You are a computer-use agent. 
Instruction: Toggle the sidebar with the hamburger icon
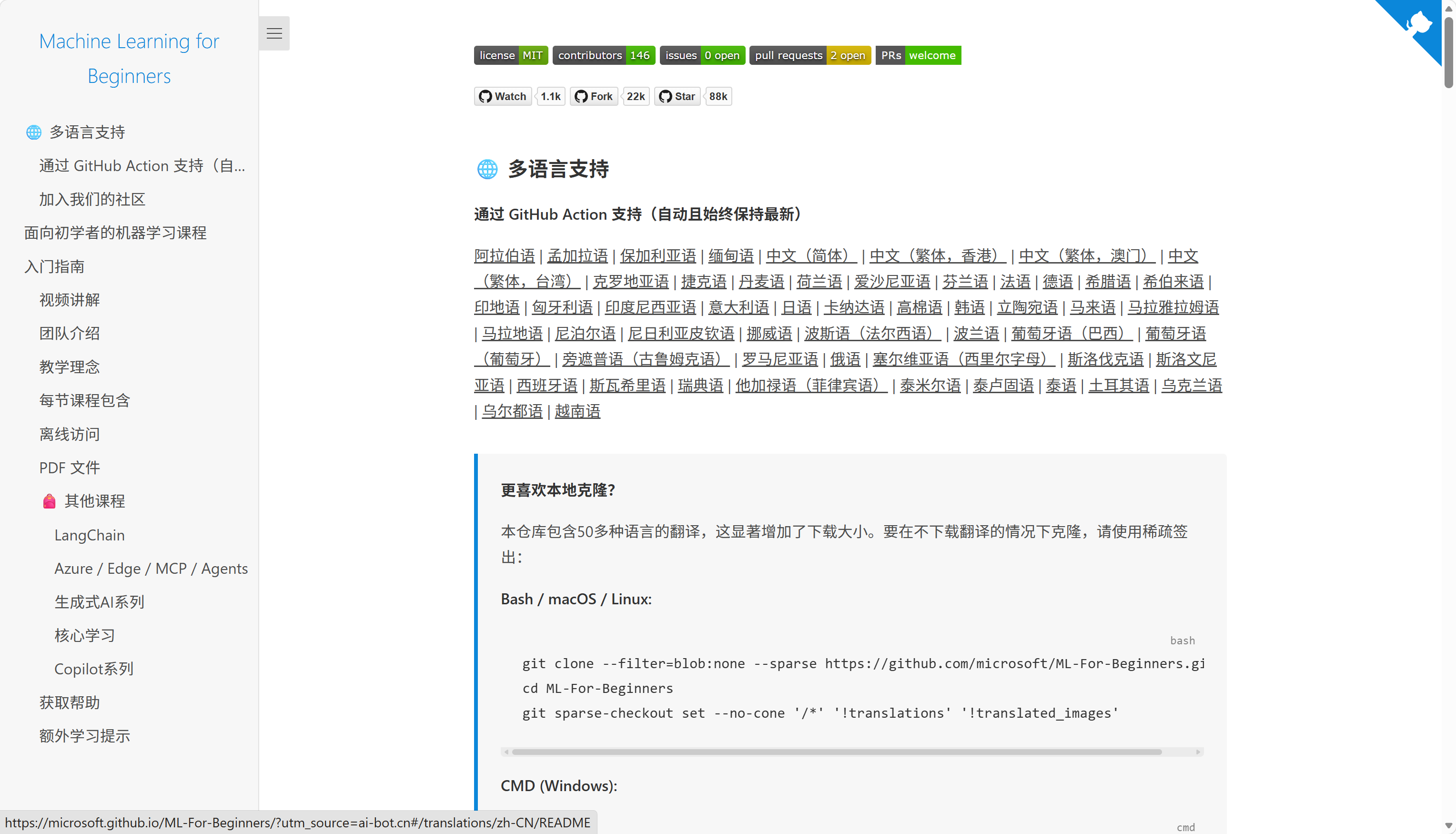tap(274, 33)
